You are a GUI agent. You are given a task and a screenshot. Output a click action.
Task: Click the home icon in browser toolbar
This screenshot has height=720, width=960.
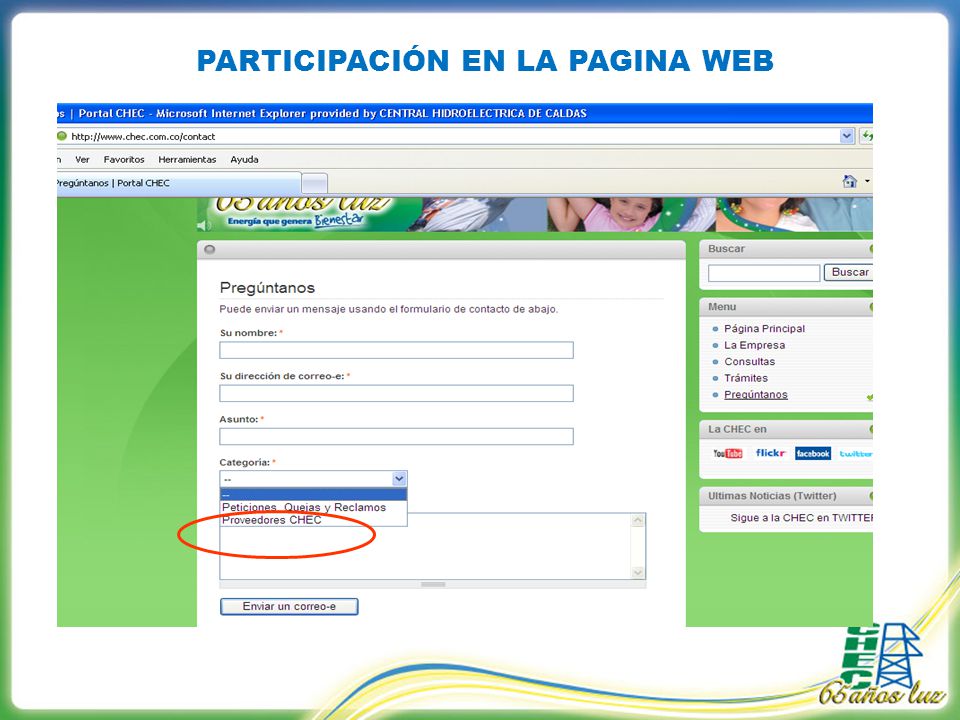[849, 182]
